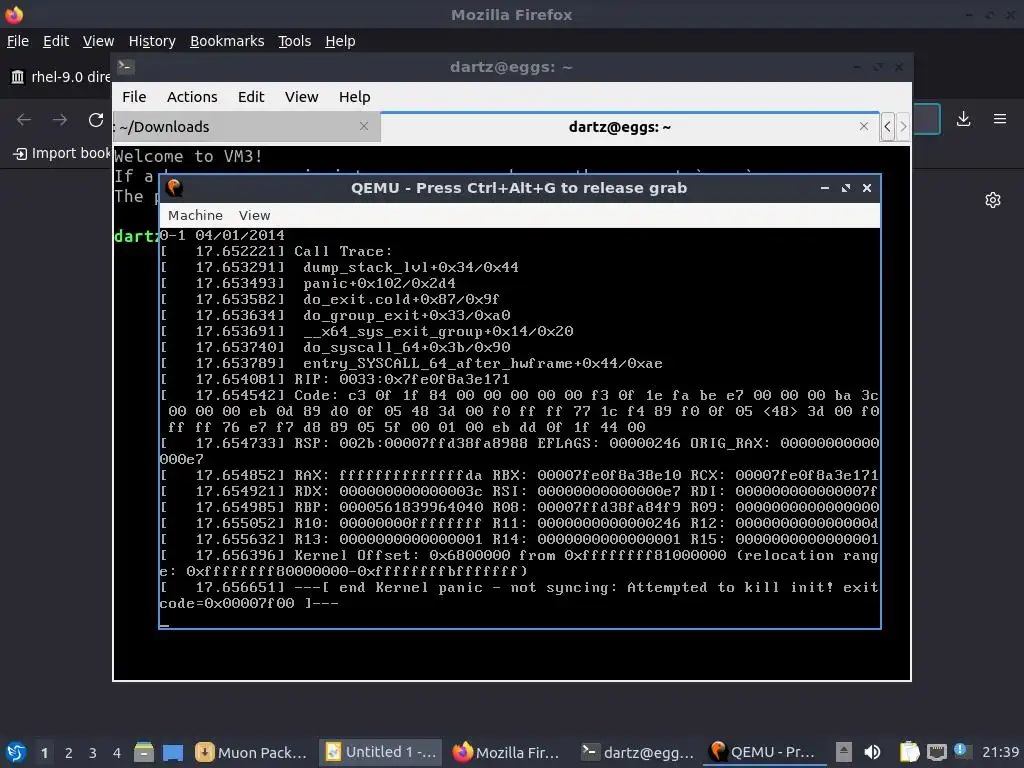Open the QEMU Machine menu

pyautogui.click(x=195, y=216)
